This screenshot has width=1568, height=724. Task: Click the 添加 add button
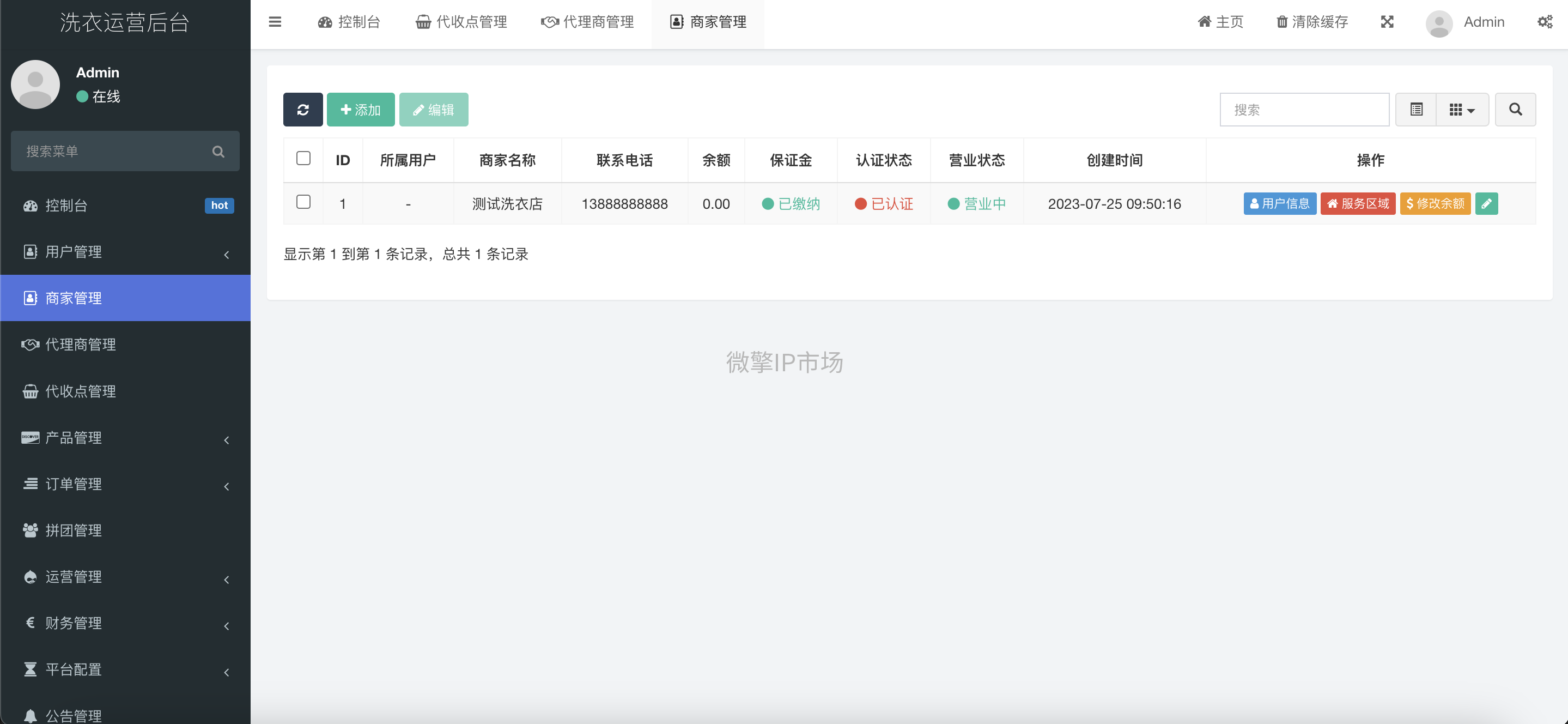click(360, 110)
